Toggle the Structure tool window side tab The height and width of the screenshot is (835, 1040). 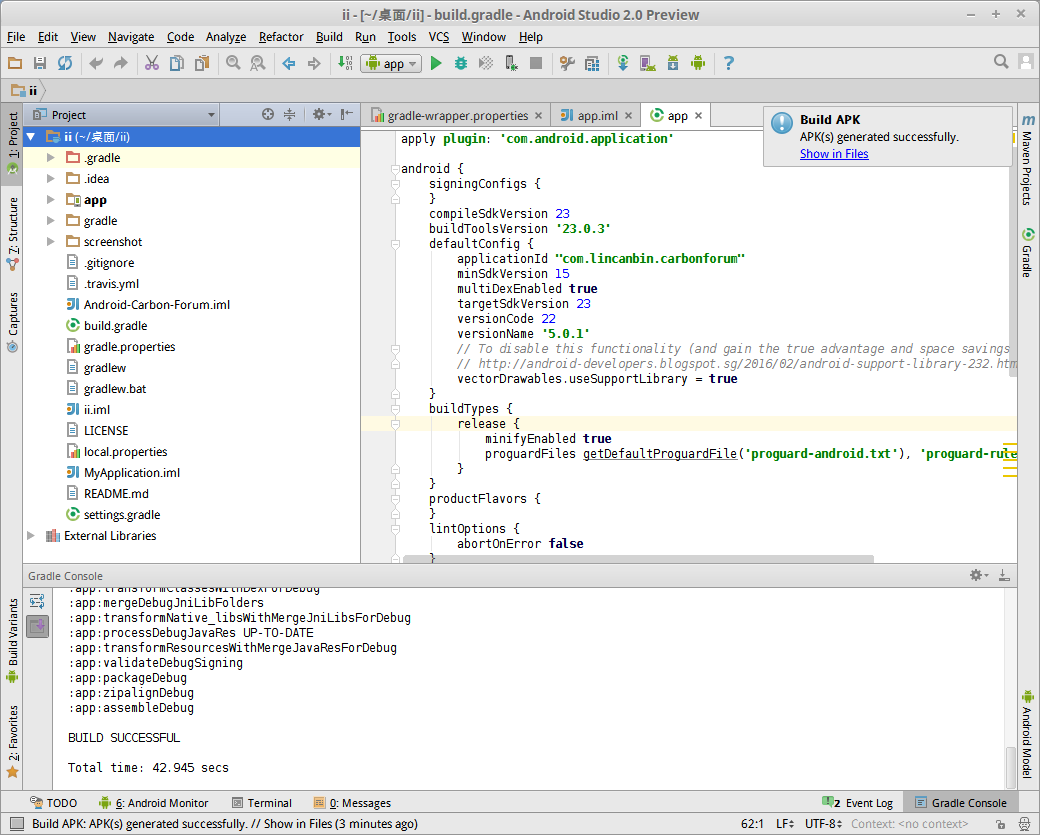pos(13,234)
